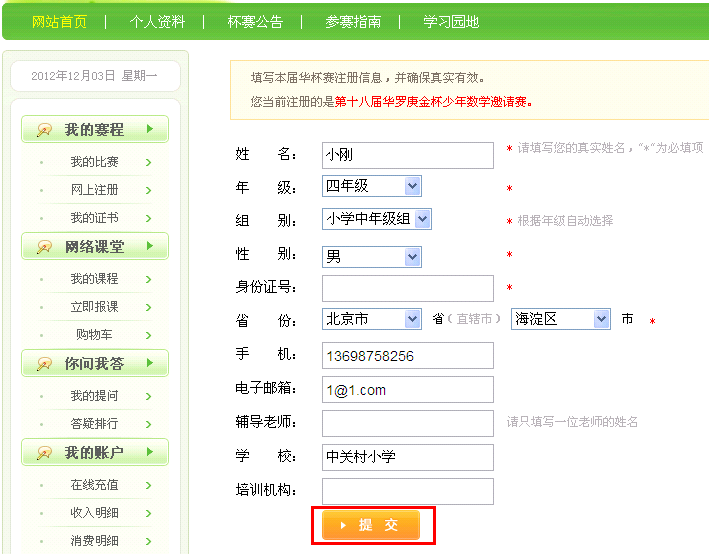
Task: Click the 你问我答 section header icon
Action: 44,364
